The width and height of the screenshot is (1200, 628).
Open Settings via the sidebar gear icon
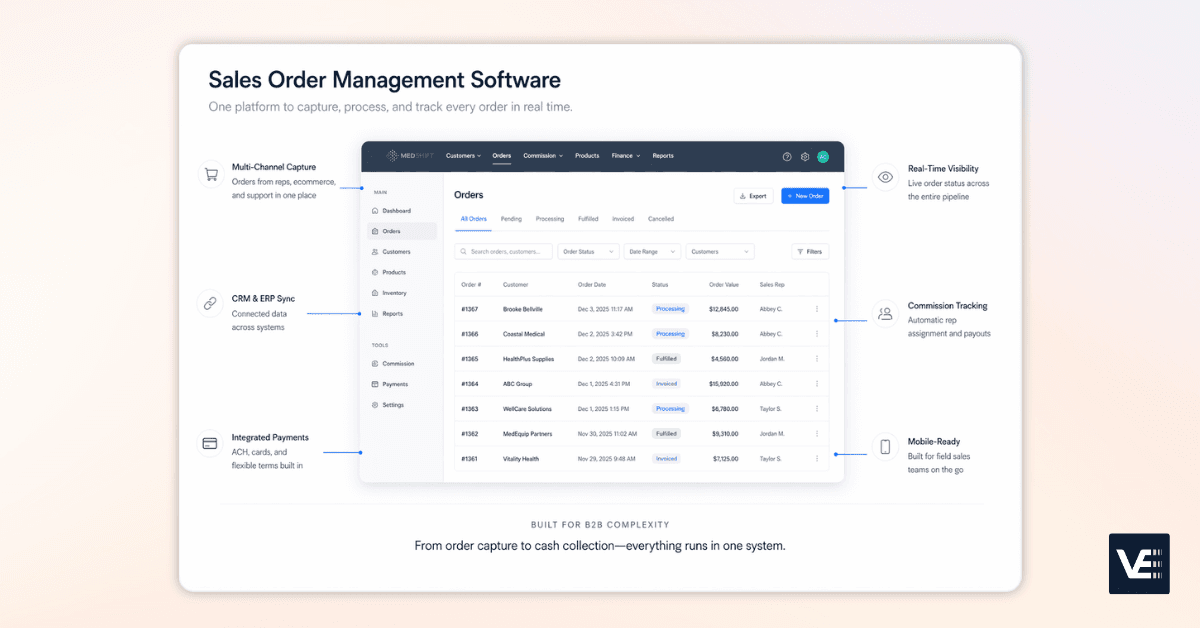click(x=392, y=405)
